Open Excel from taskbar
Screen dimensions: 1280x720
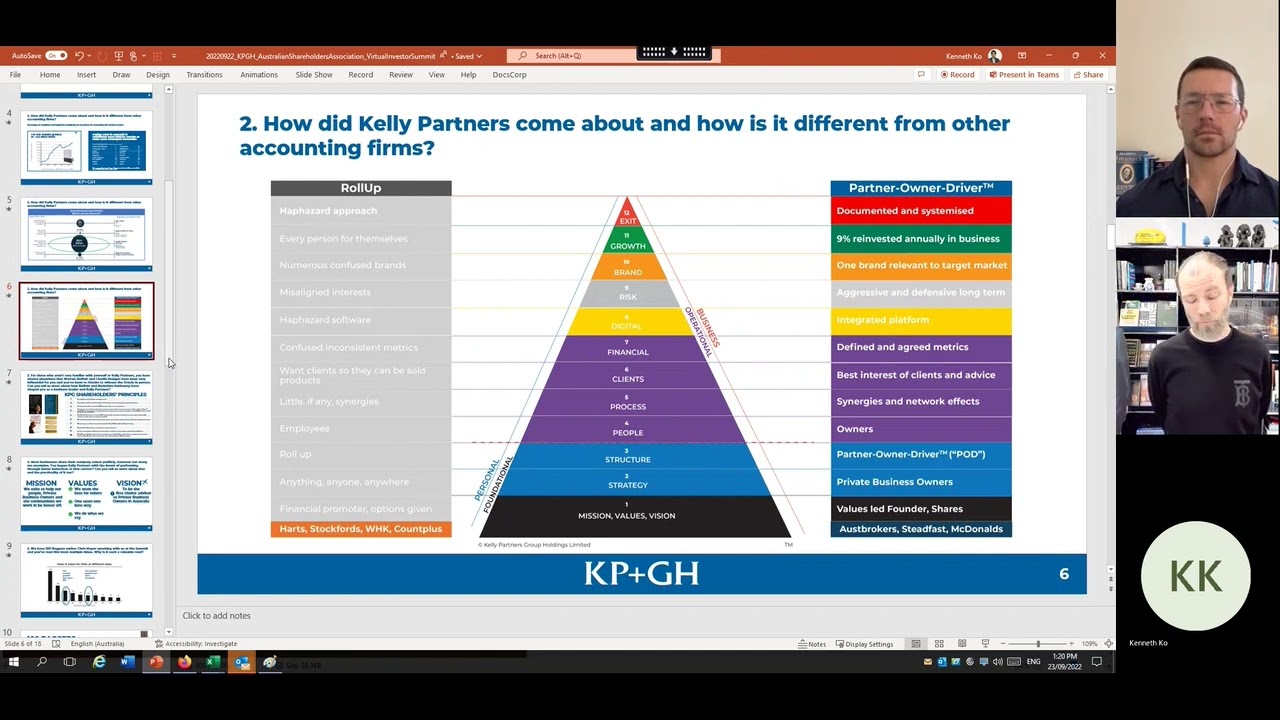[213, 662]
